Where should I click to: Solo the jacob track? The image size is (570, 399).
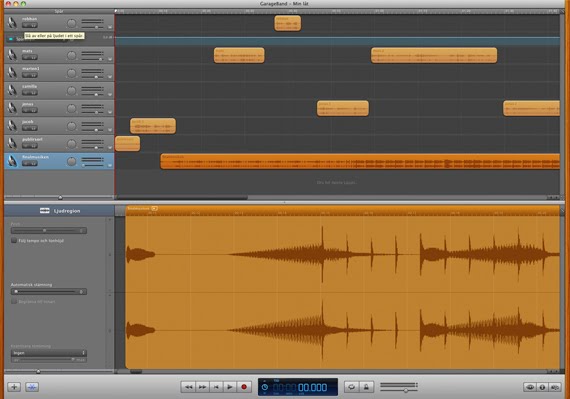click(x=33, y=128)
